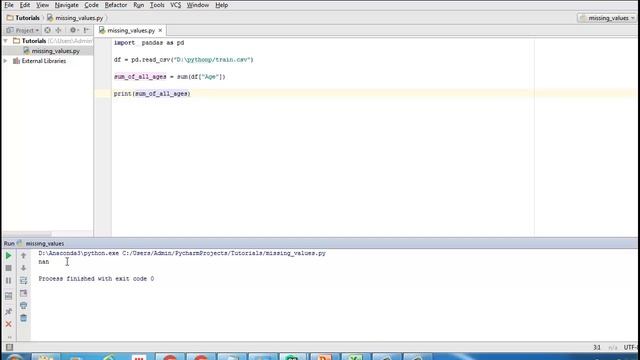Clear console output with the trash icon
This screenshot has height=360, width=640.
coord(23,318)
